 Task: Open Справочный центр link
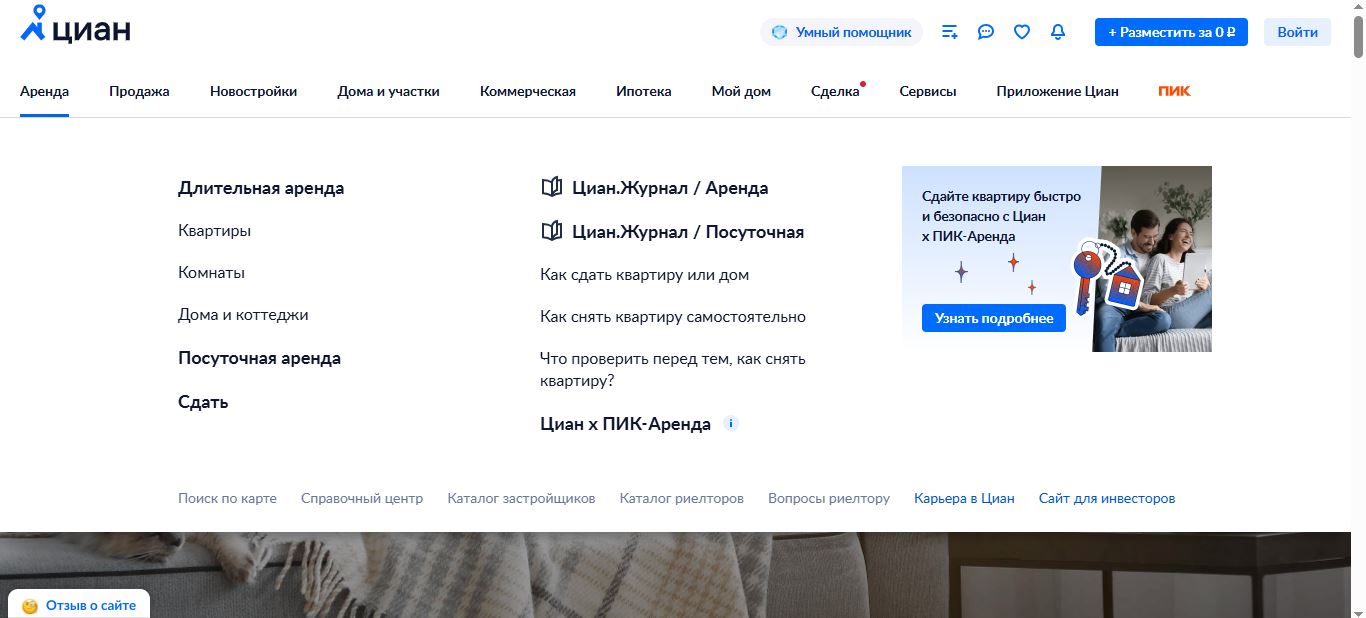pyautogui.click(x=362, y=498)
